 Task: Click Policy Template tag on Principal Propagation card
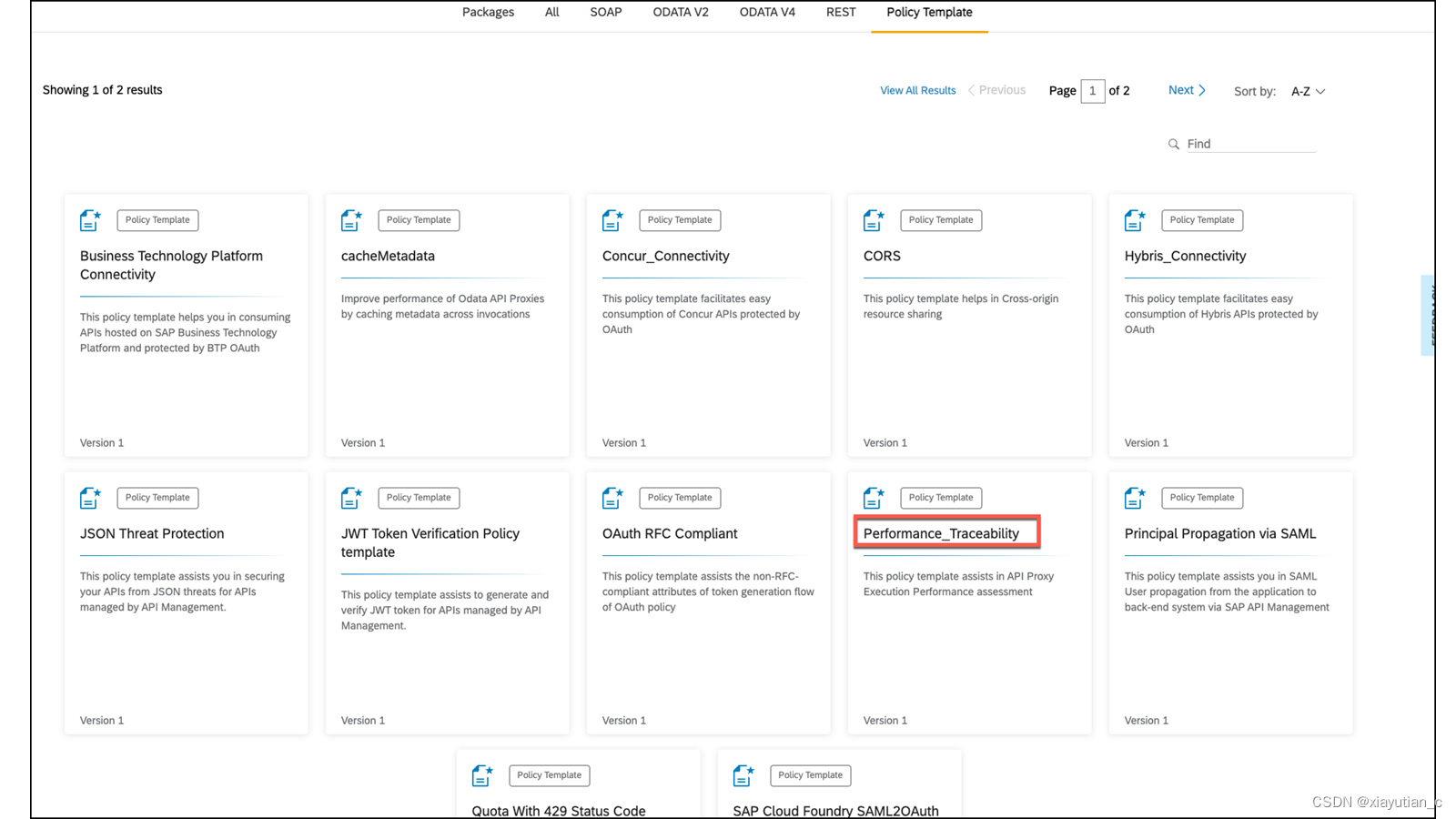pyautogui.click(x=1202, y=498)
